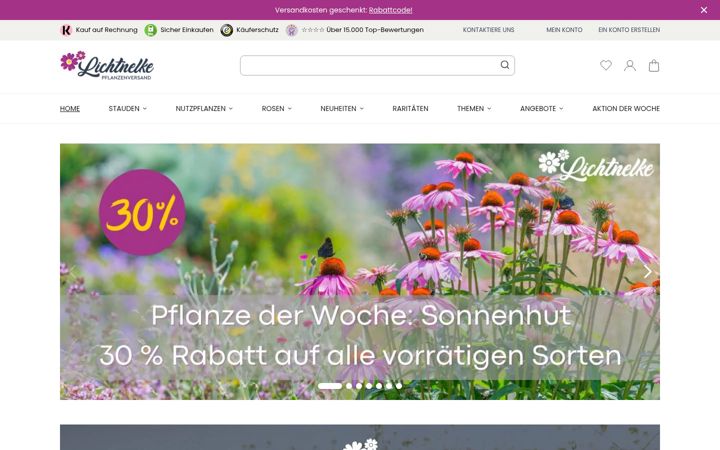
Task: Expand the Angebote dropdown chevron
Action: [561, 108]
